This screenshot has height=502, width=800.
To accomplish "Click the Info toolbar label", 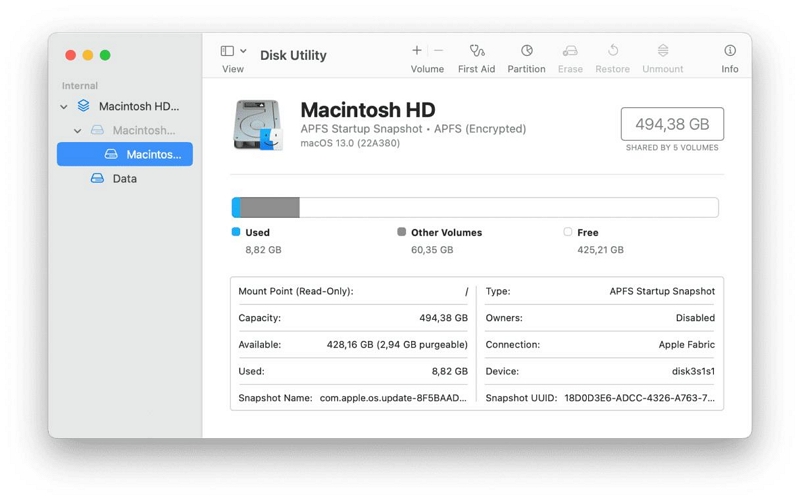I will click(730, 69).
